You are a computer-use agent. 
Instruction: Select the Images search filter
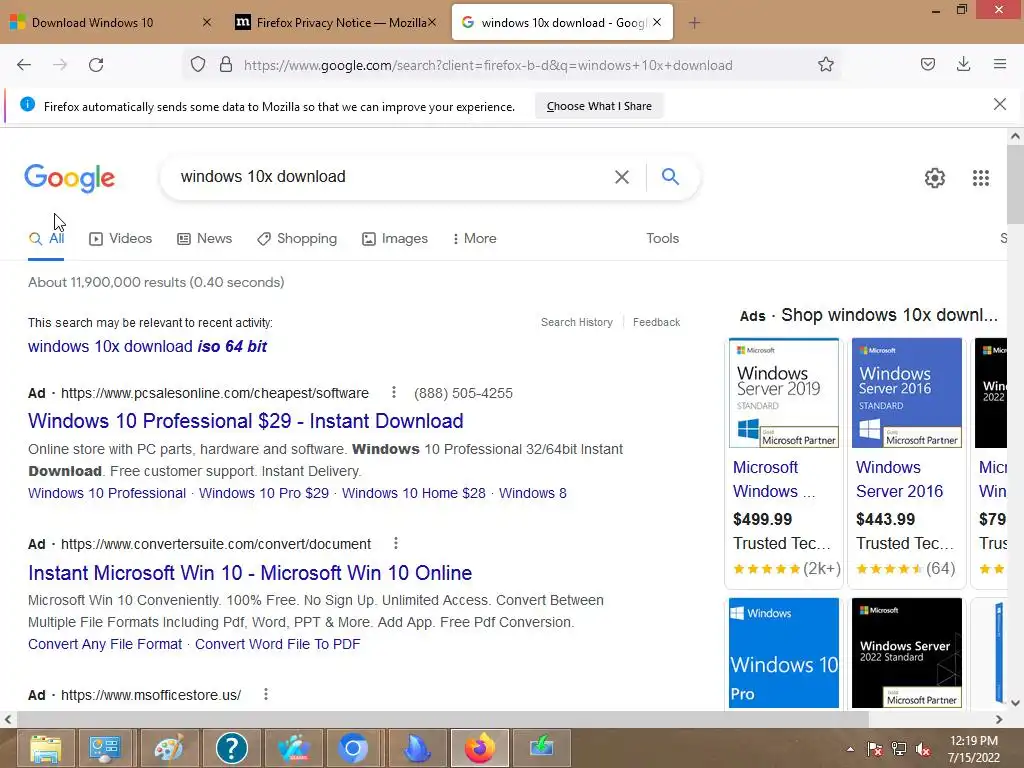(394, 238)
